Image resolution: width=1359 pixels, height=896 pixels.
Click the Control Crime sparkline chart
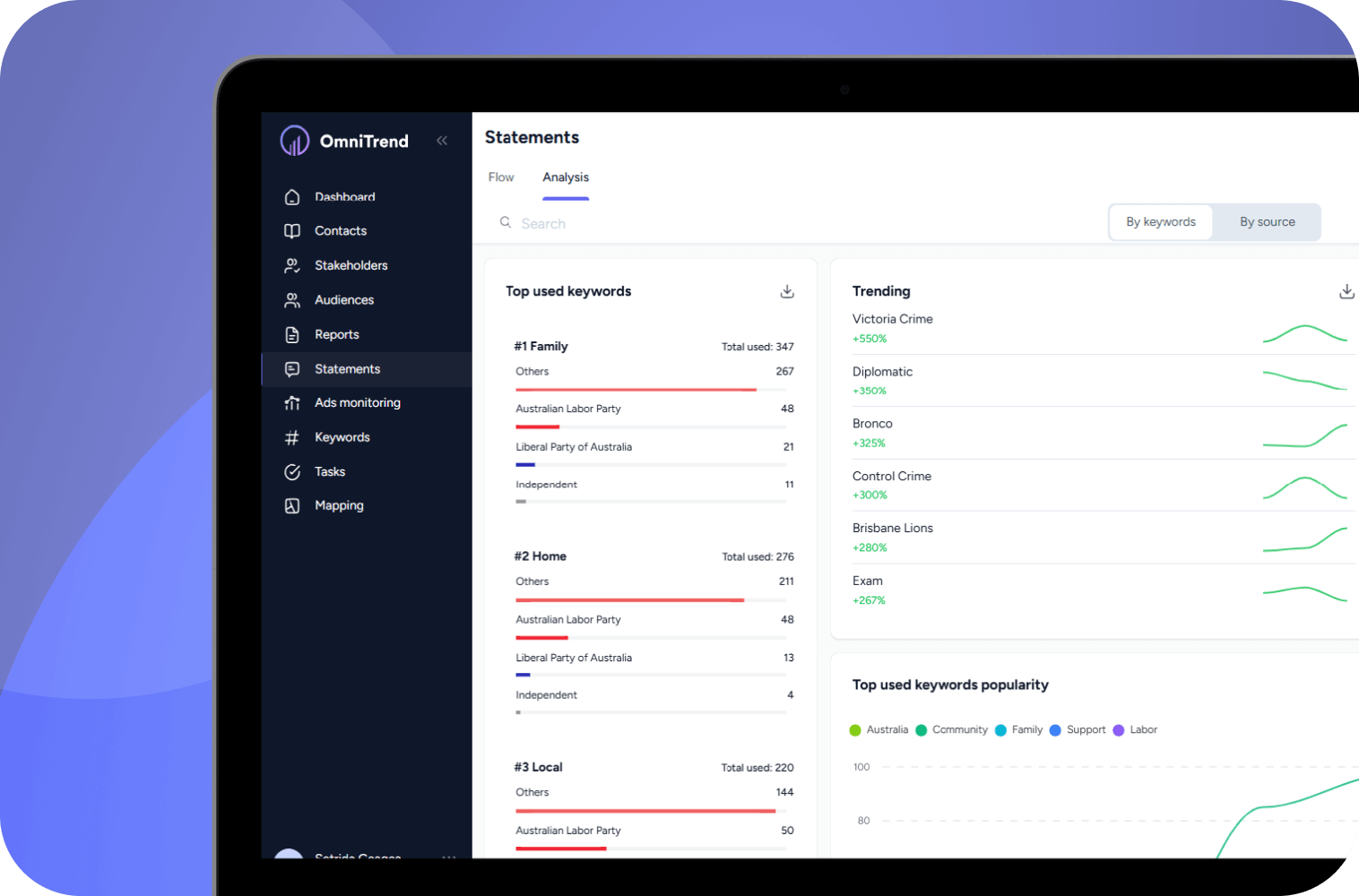[1305, 487]
